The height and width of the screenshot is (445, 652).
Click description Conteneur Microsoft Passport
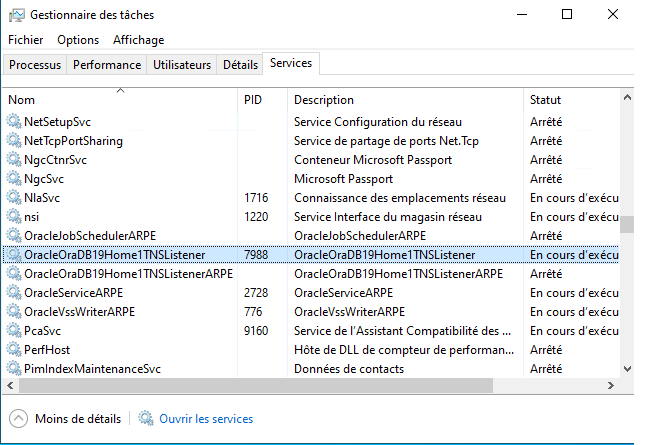coord(373,160)
